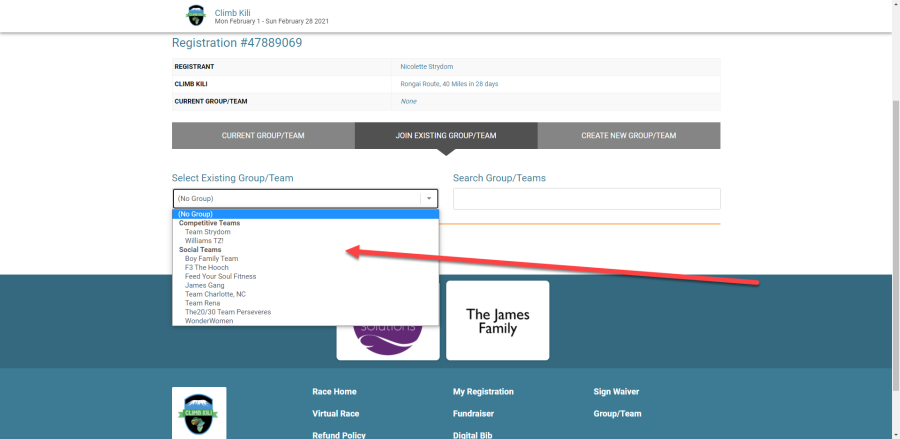Switch to the Current Group/Team tab
Screen dimensions: 900x439
[x=263, y=135]
